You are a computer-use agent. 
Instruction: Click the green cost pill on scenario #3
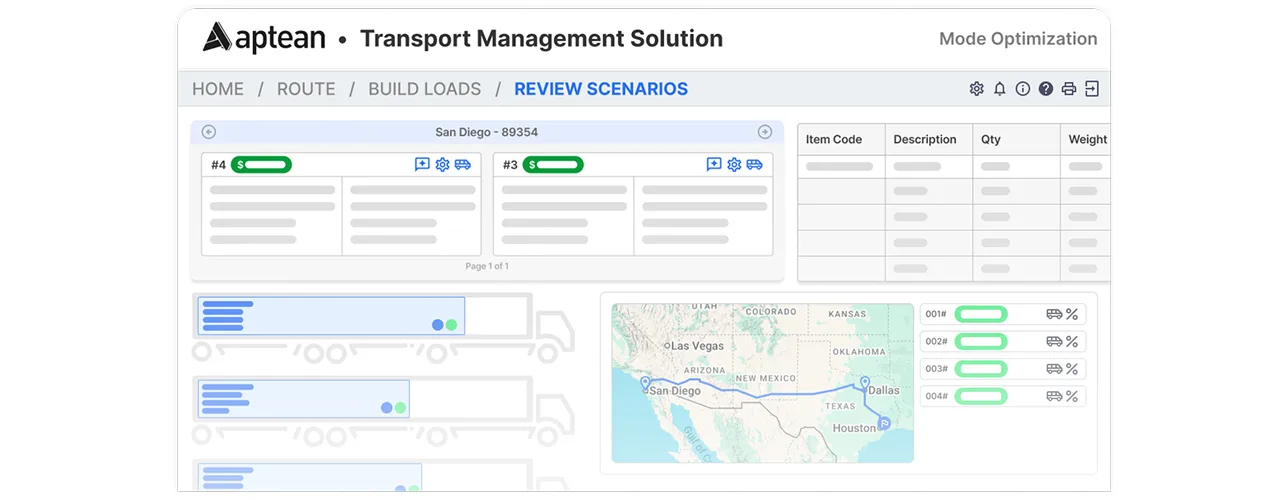(553, 164)
